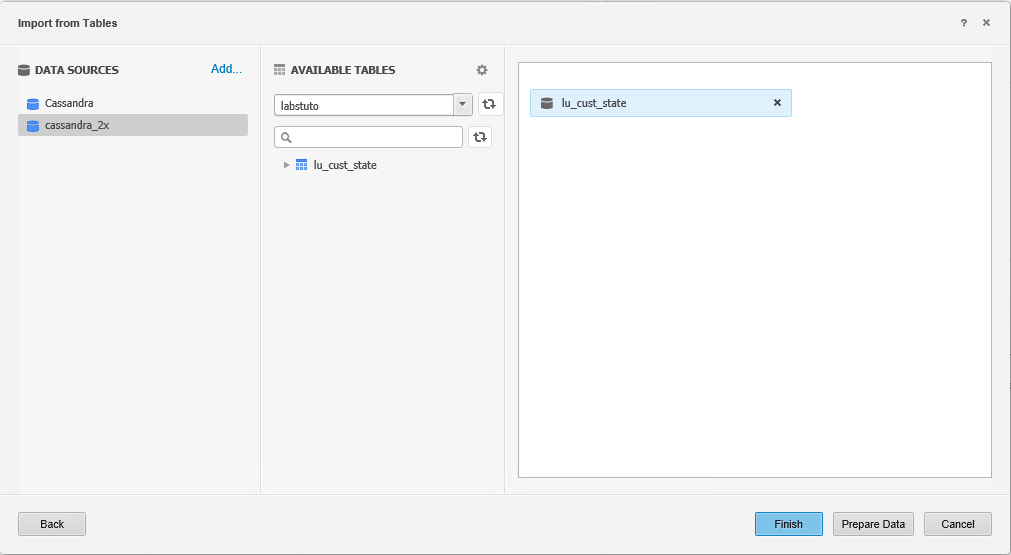Cancel the table import

point(957,524)
